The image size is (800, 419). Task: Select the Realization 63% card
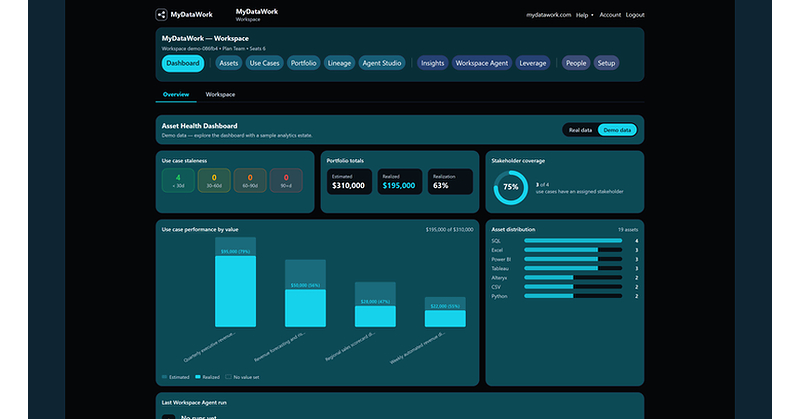click(x=450, y=182)
